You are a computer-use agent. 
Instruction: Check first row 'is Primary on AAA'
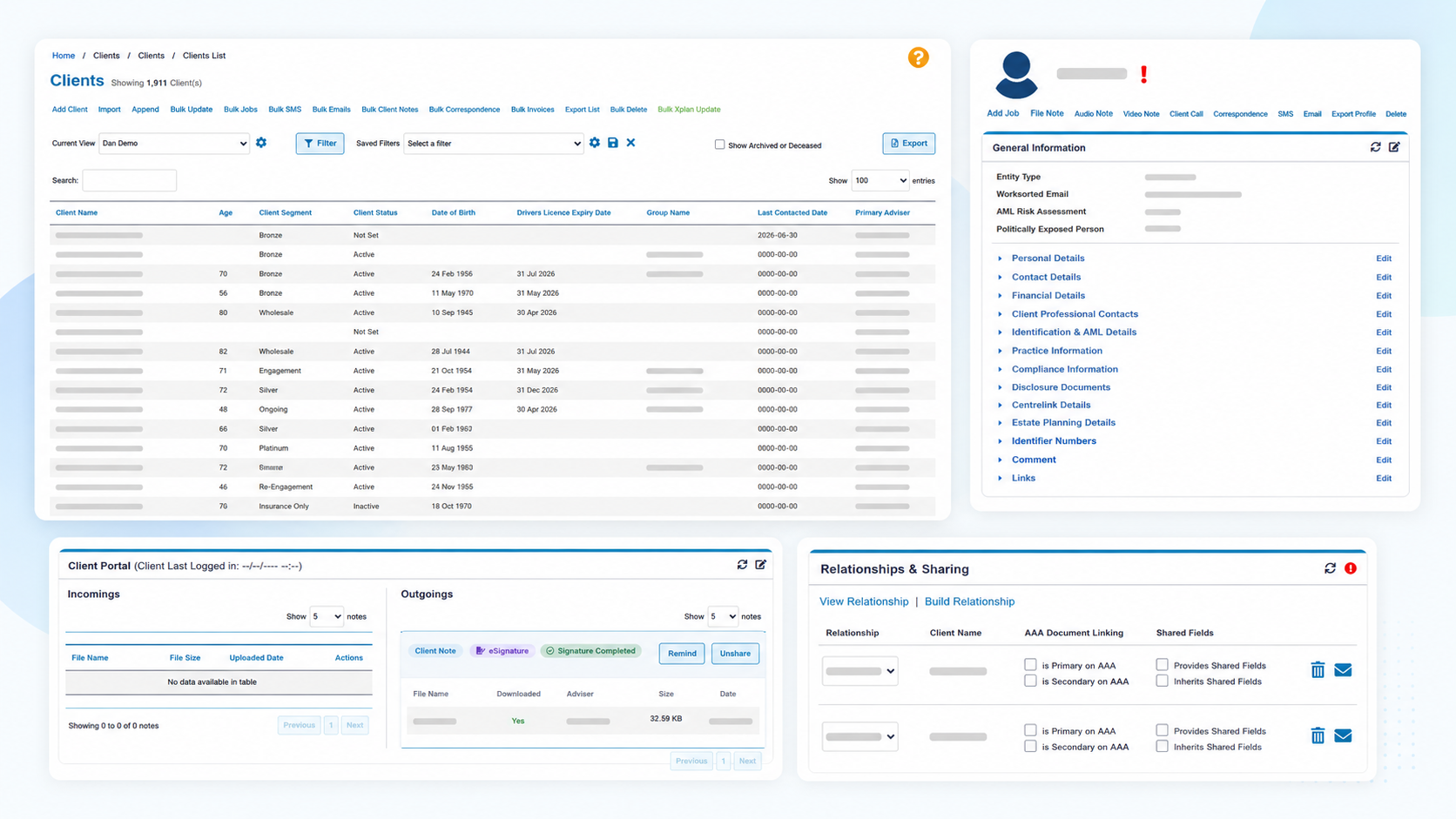tap(1030, 665)
